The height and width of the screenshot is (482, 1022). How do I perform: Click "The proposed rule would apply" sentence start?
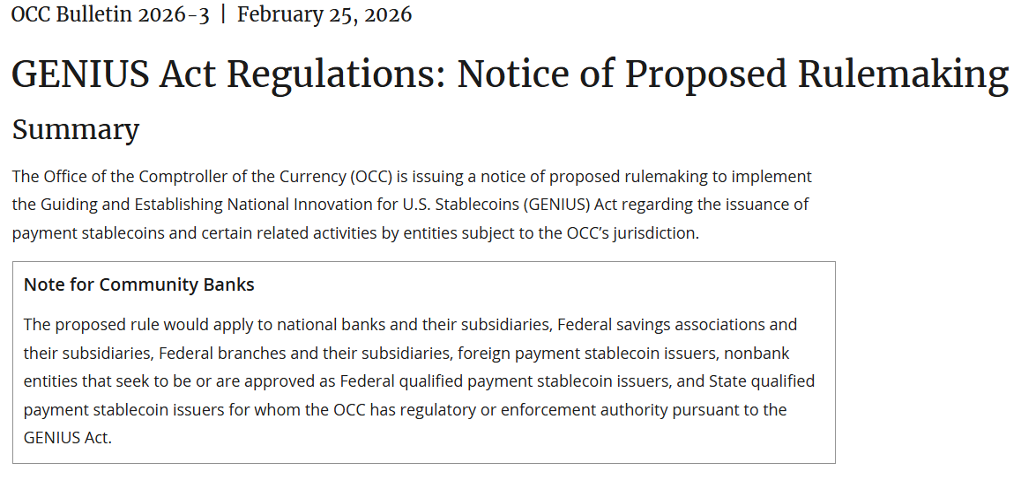pos(130,325)
